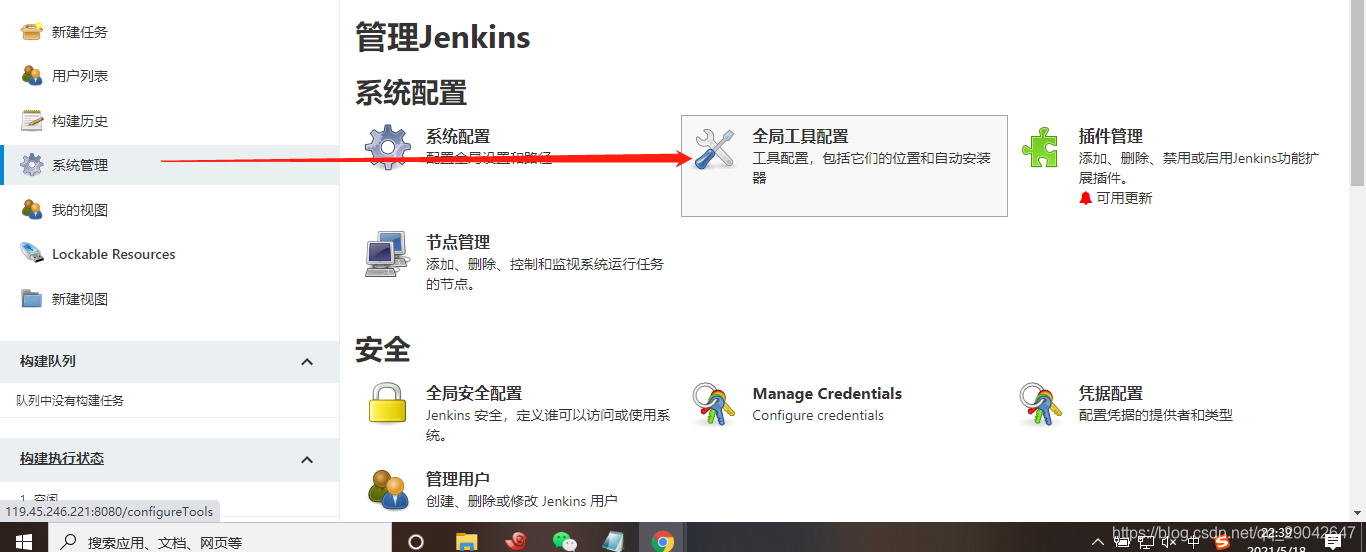Open the 新建任务 icon in sidebar
The image size is (1366, 552).
(32, 32)
